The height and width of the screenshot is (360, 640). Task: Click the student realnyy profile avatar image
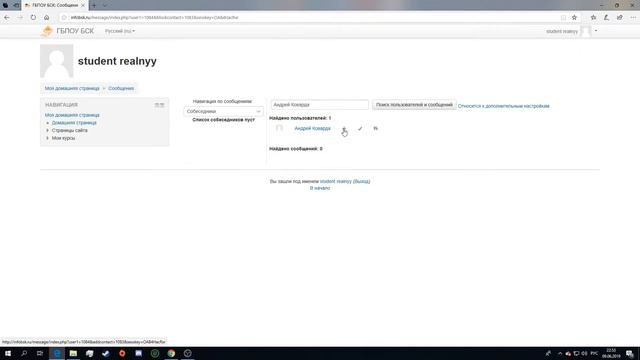coord(57,61)
